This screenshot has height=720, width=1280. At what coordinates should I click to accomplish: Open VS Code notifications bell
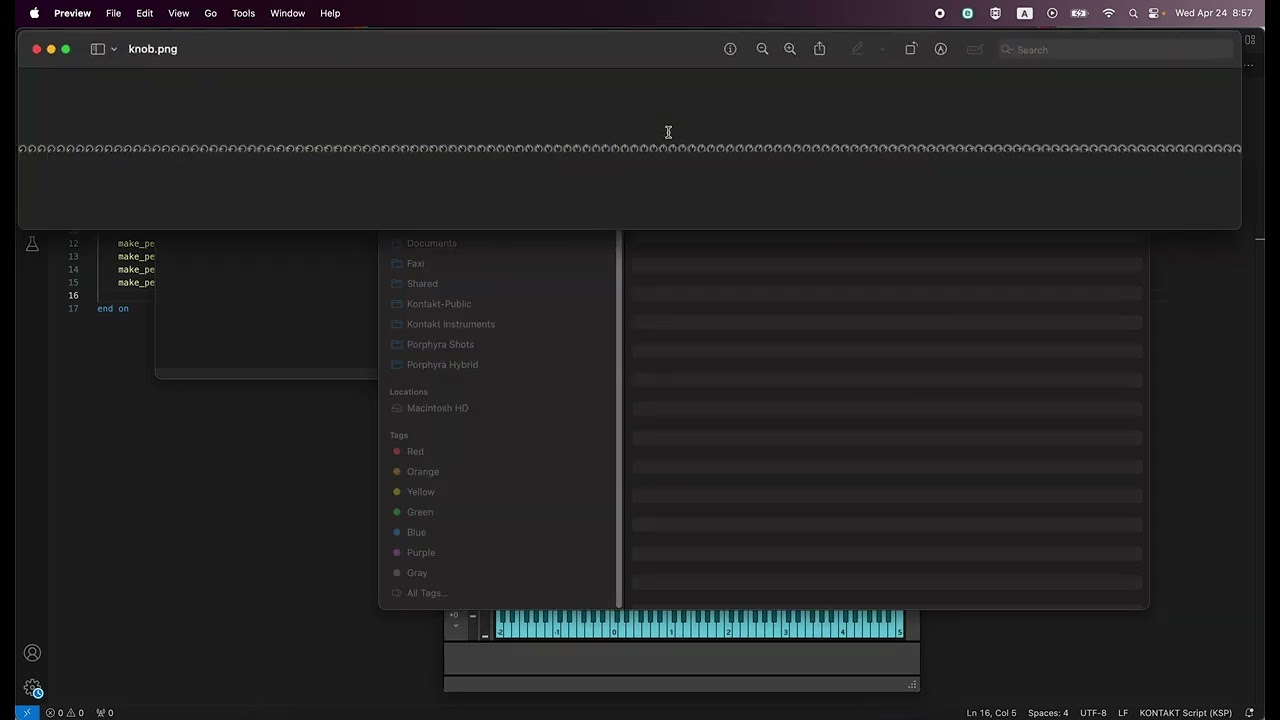(x=1250, y=713)
